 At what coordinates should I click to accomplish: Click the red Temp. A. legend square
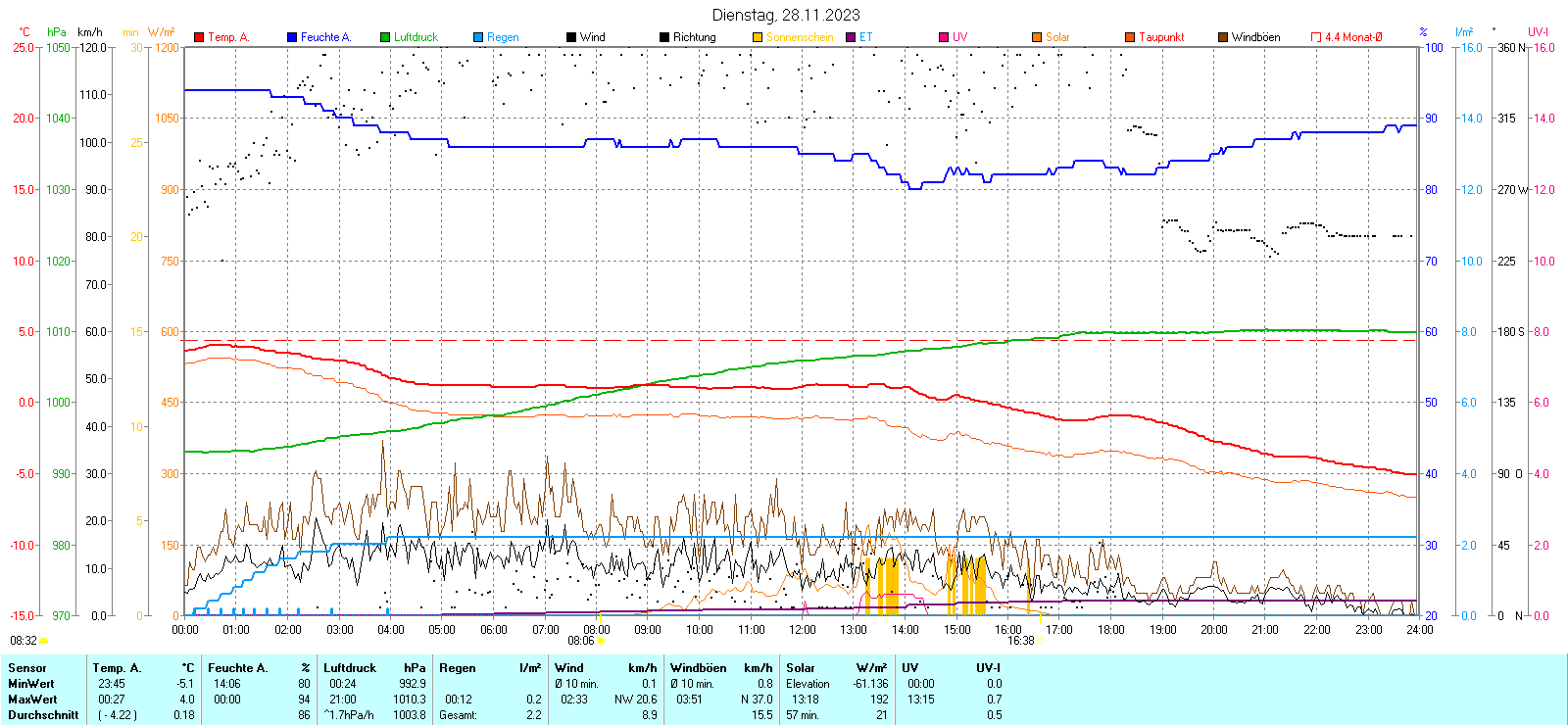click(199, 37)
